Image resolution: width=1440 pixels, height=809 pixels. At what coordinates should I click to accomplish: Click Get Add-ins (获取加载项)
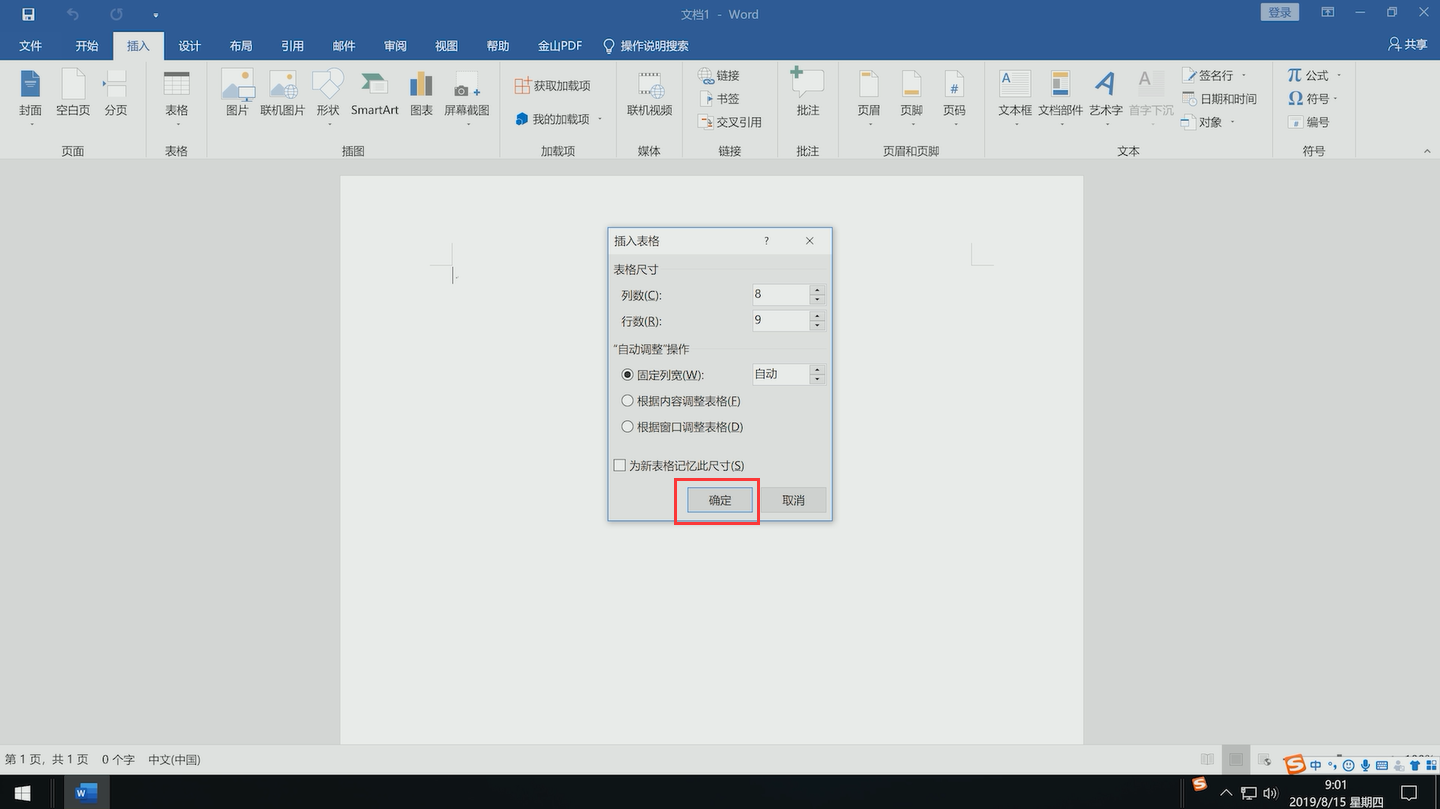click(x=553, y=86)
